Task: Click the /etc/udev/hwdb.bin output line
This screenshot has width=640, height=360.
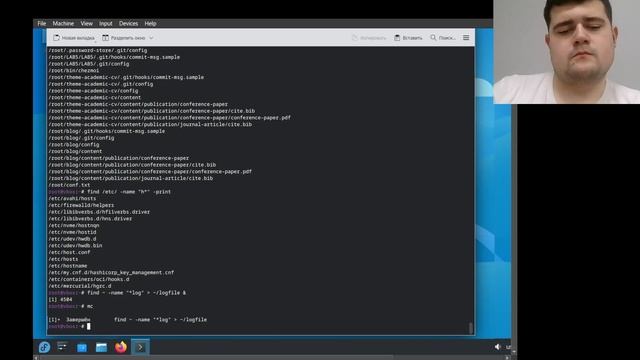Action: point(75,245)
